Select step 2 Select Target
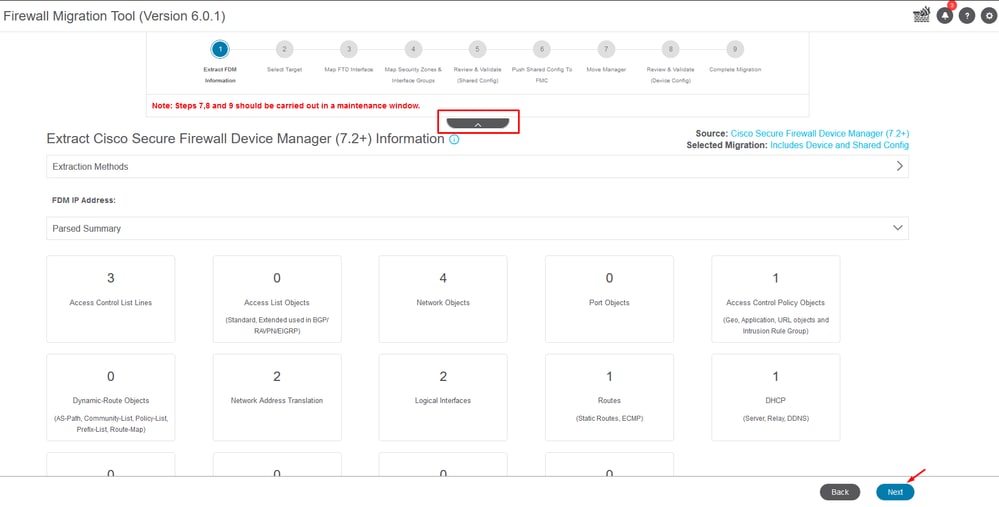 click(x=284, y=49)
